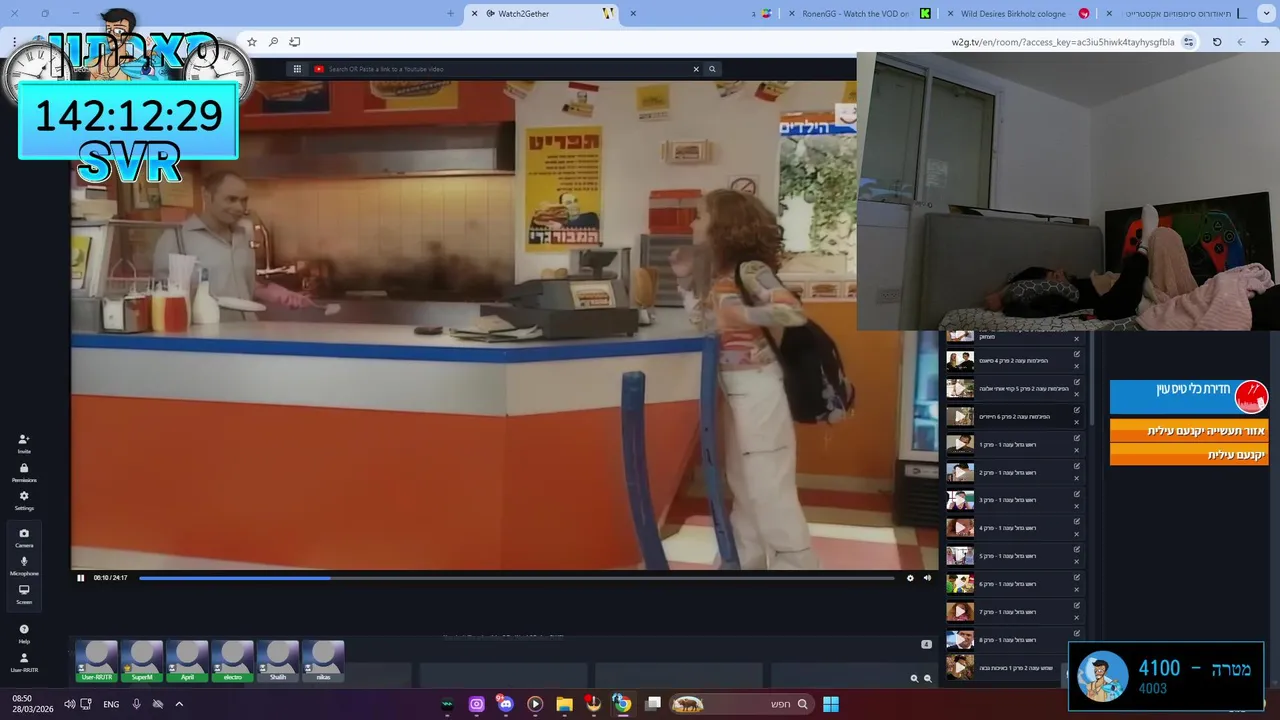
Task: Select electro participant tile
Action: pos(232,661)
